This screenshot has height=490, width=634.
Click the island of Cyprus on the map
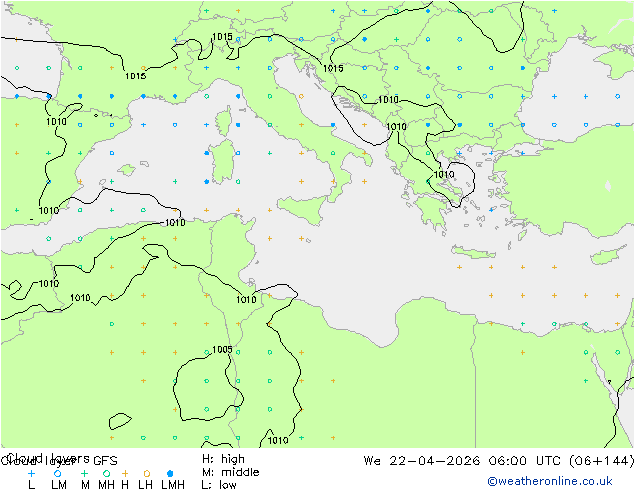(610, 255)
